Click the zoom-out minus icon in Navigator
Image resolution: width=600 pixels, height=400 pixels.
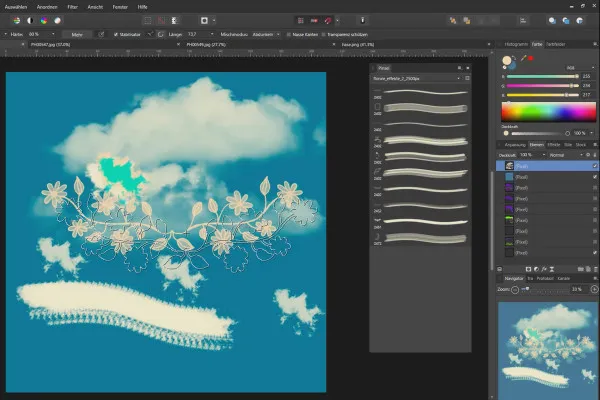[x=514, y=289]
